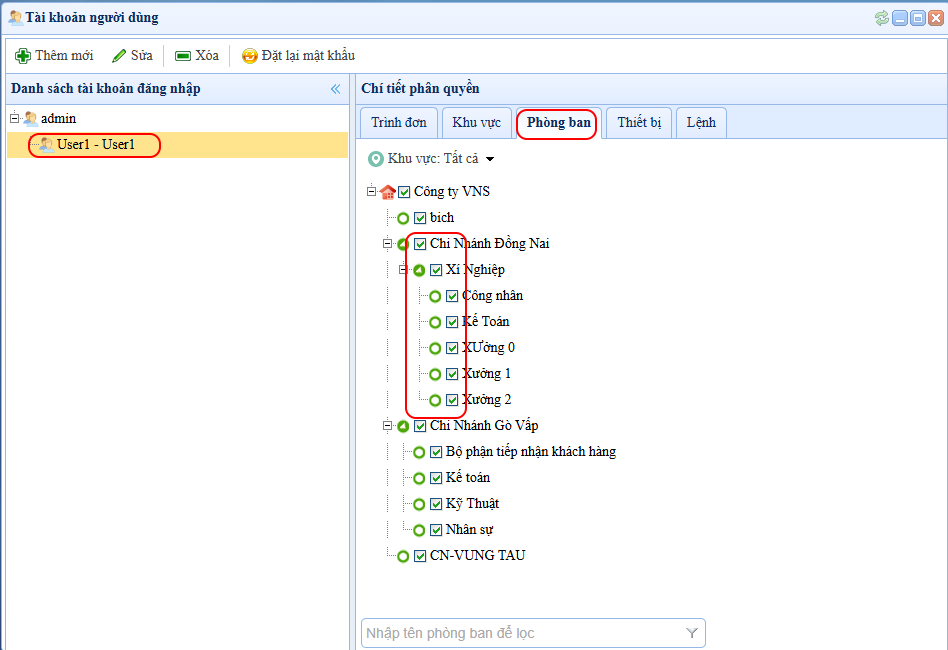Collapse the Chi Nhánh Gò Vấp node
This screenshot has width=948, height=650.
pyautogui.click(x=388, y=426)
